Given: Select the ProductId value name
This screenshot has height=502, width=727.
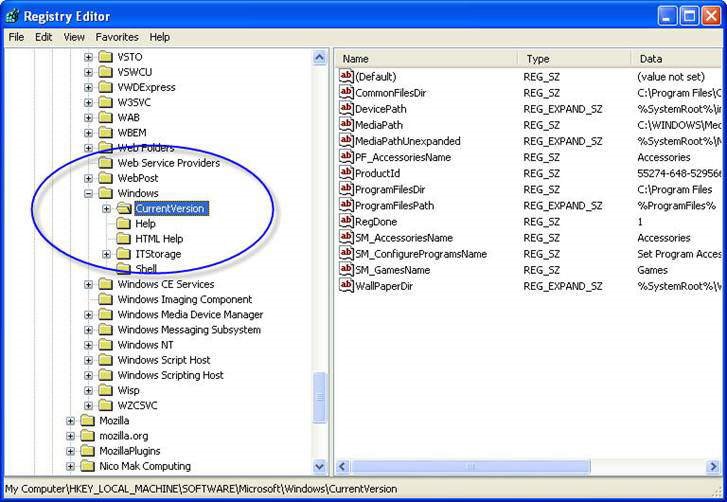Looking at the screenshot, I should (x=377, y=173).
